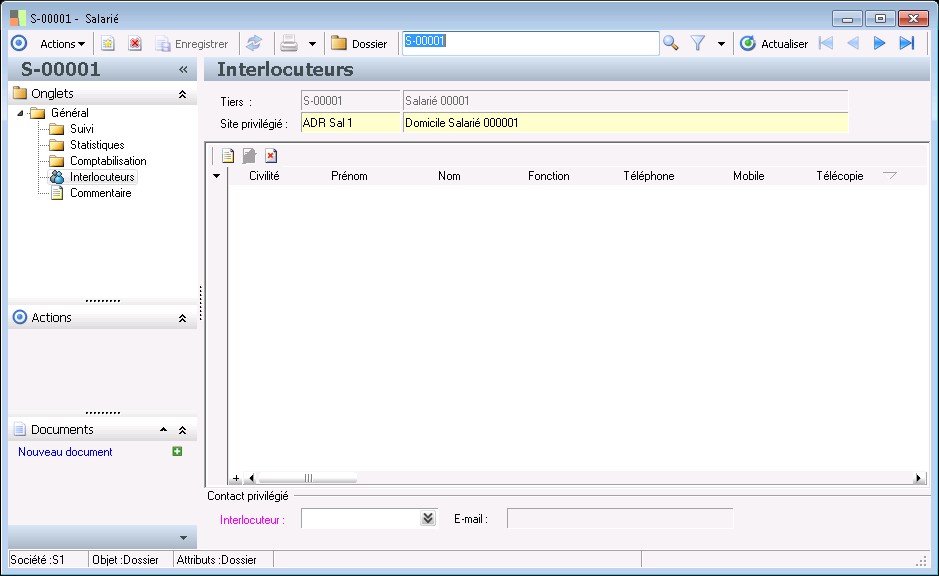Viewport: 939px width, 576px height.
Task: Click the magnifying glass search icon
Action: tap(670, 43)
